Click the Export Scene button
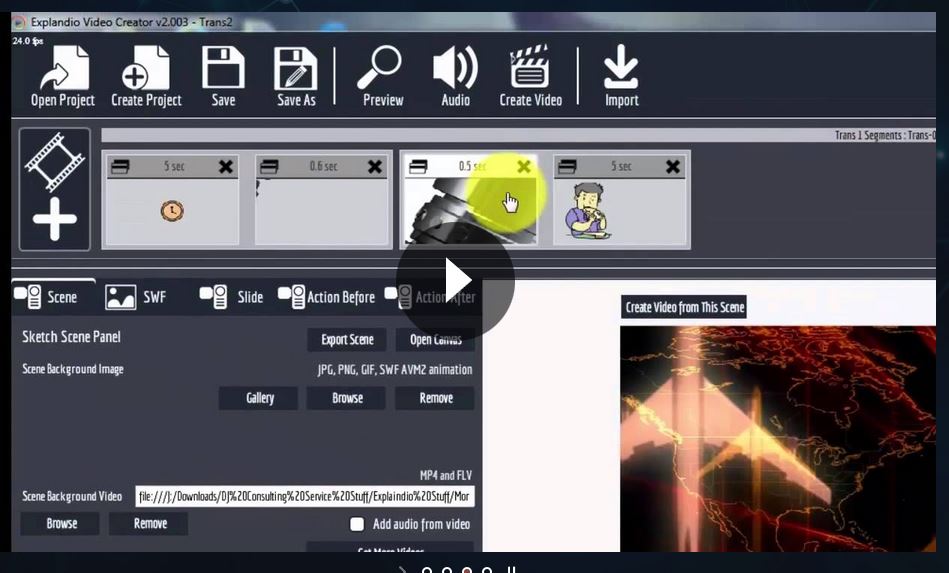Image resolution: width=949 pixels, height=573 pixels. [347, 339]
